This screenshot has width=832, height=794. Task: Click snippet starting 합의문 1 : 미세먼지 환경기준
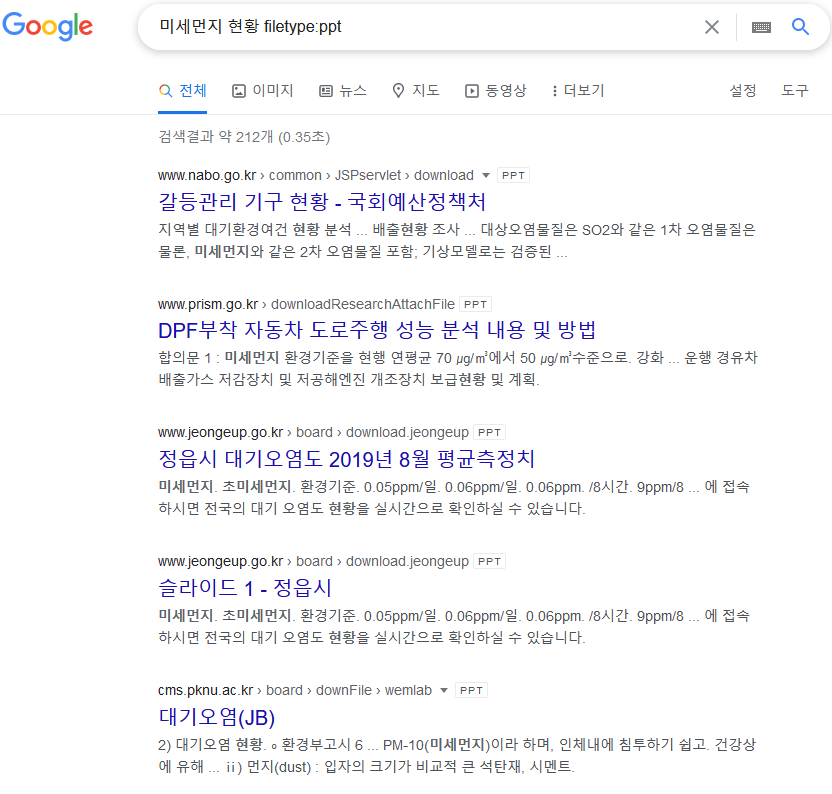[x=457, y=369]
